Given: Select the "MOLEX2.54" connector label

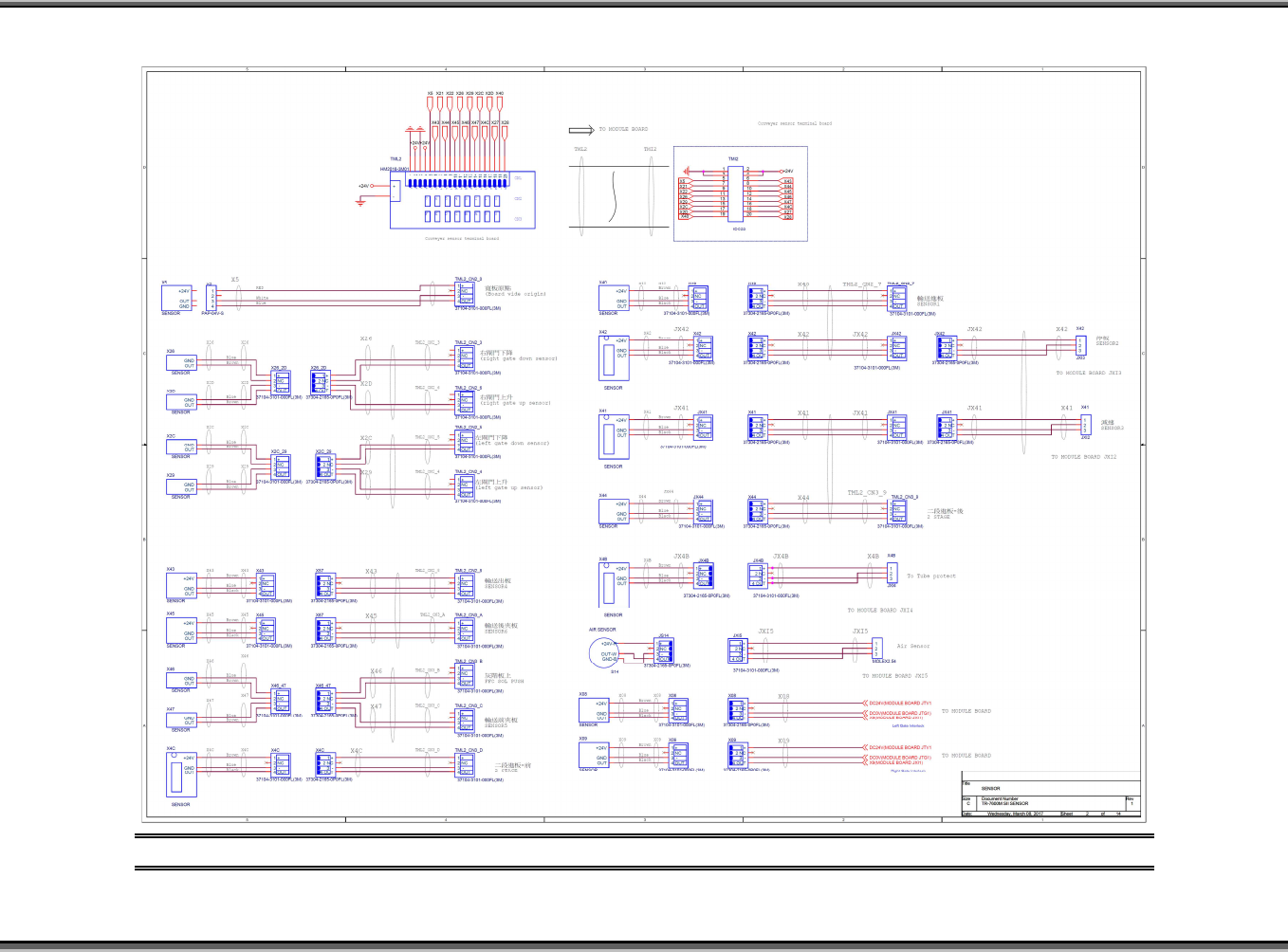Looking at the screenshot, I should tap(884, 661).
